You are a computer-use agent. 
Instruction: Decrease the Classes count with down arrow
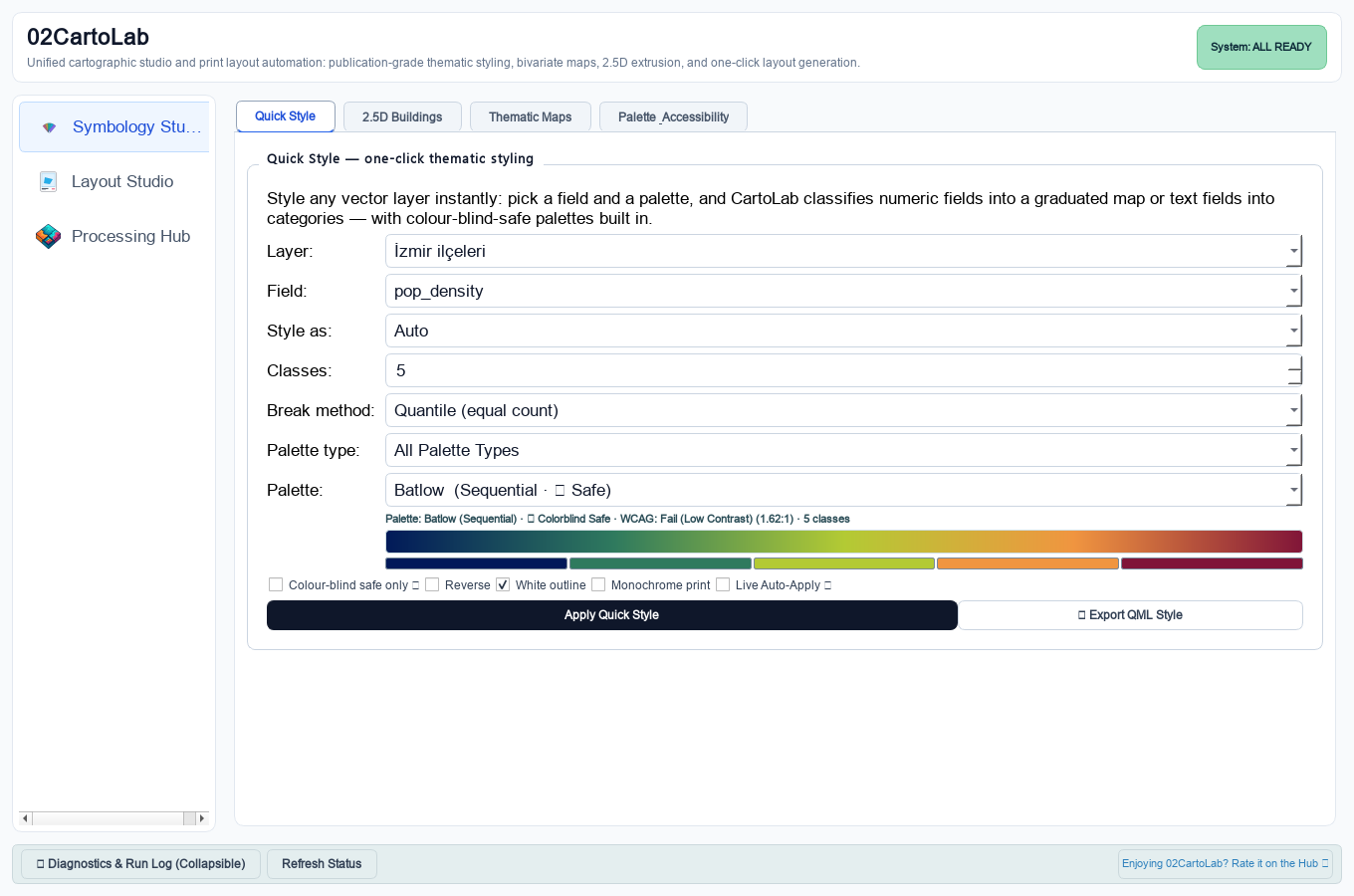pyautogui.click(x=1294, y=378)
